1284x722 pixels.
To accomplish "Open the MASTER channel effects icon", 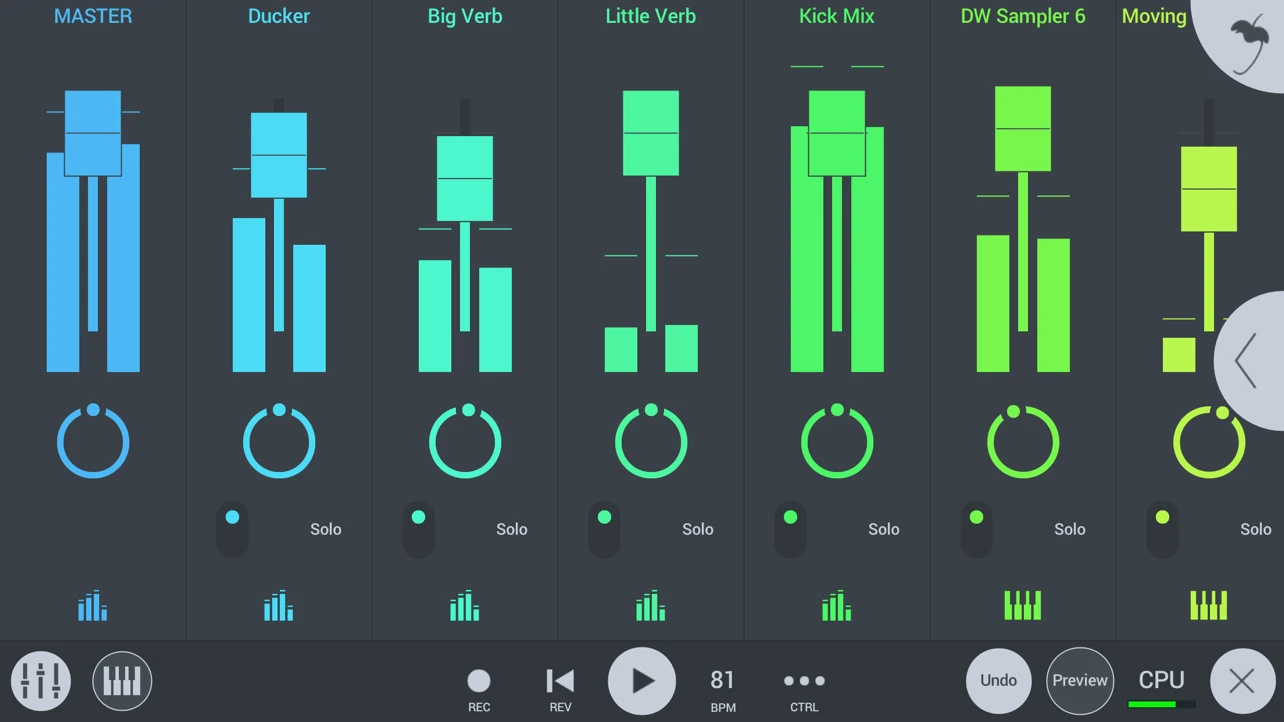I will coord(93,606).
